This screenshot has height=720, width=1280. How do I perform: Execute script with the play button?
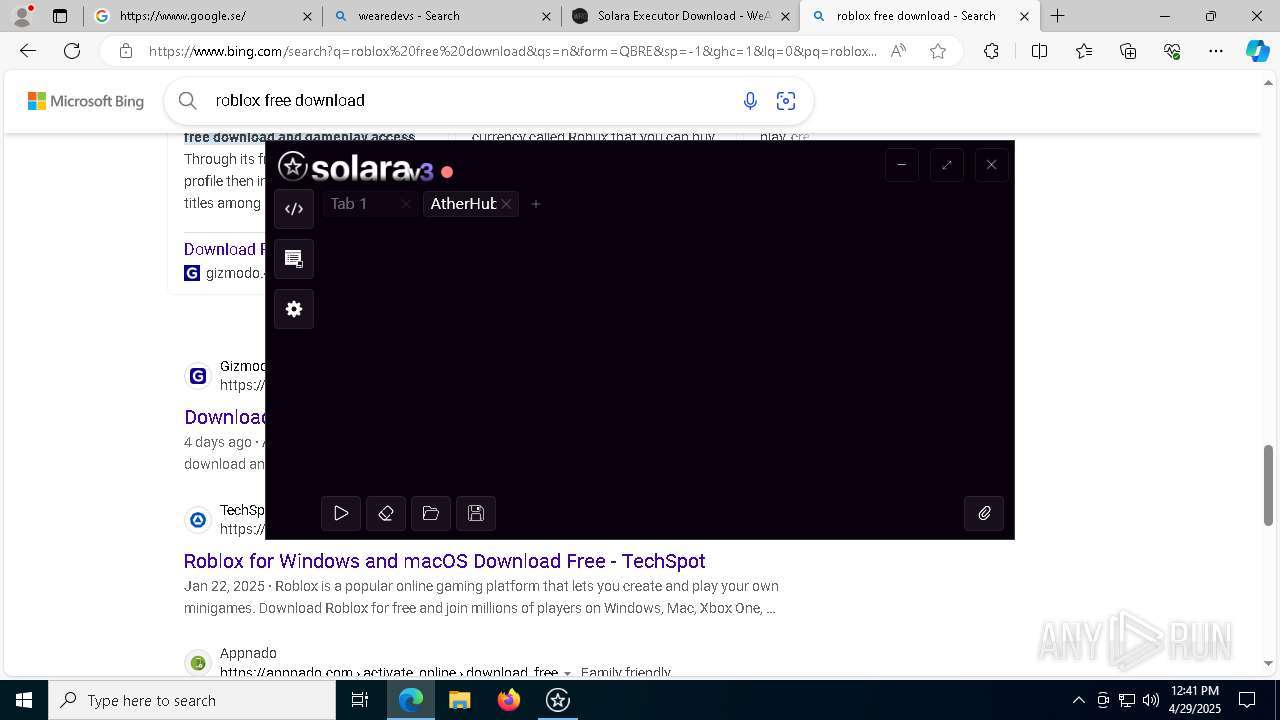tap(341, 513)
